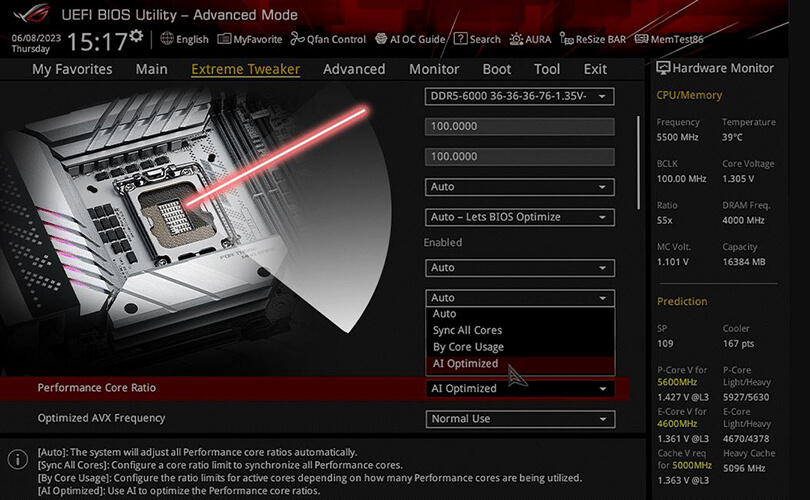Go to the Exit menu
The image size is (810, 500).
pyautogui.click(x=595, y=69)
